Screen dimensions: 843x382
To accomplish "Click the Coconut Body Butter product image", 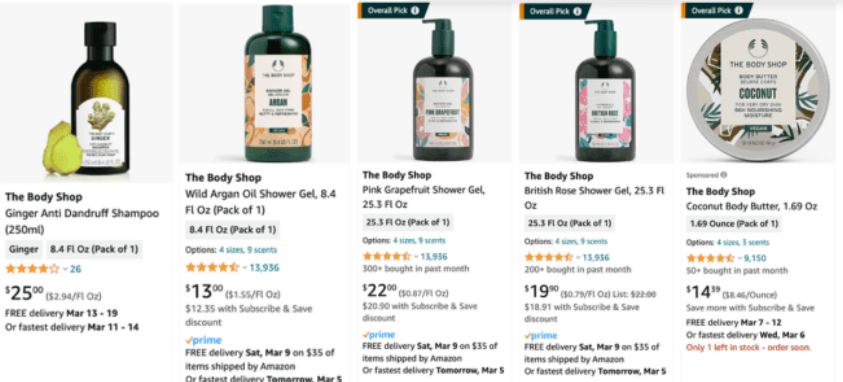I will click(758, 89).
